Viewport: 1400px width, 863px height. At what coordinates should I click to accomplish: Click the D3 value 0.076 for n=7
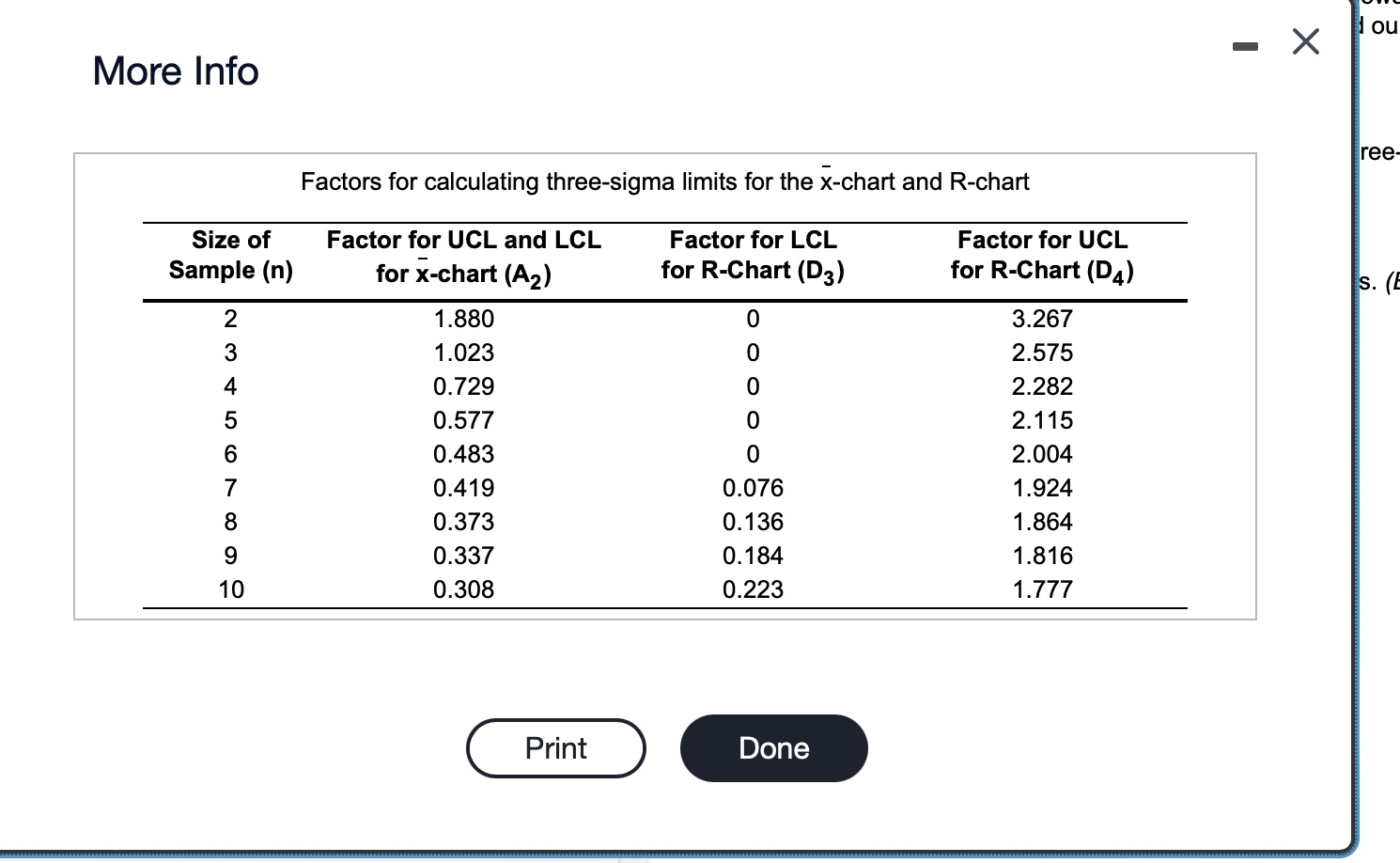[x=752, y=488]
